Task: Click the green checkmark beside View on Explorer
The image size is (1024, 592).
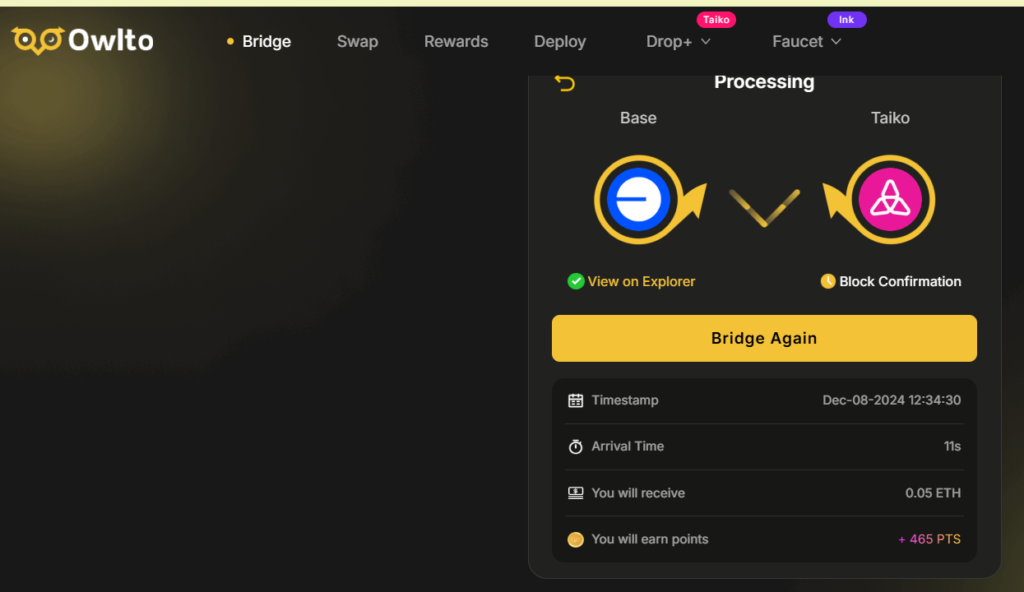Action: [576, 282]
